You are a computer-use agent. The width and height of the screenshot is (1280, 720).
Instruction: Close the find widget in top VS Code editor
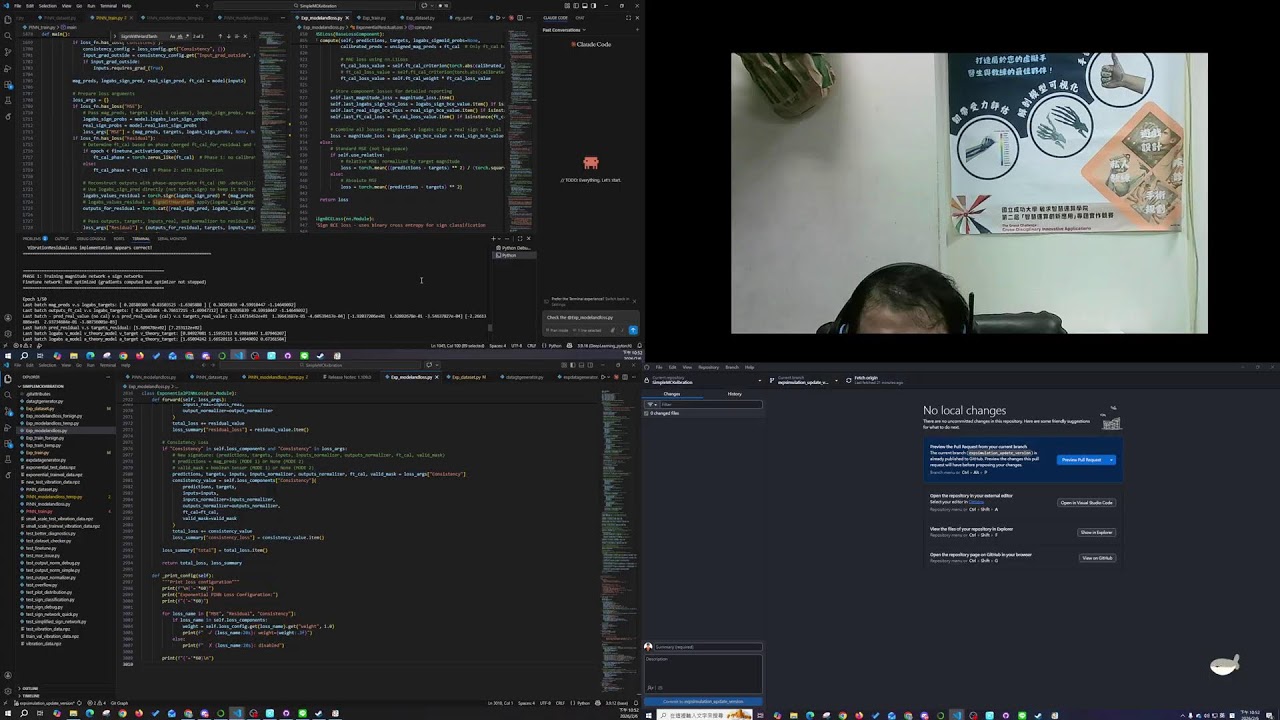pos(245,36)
